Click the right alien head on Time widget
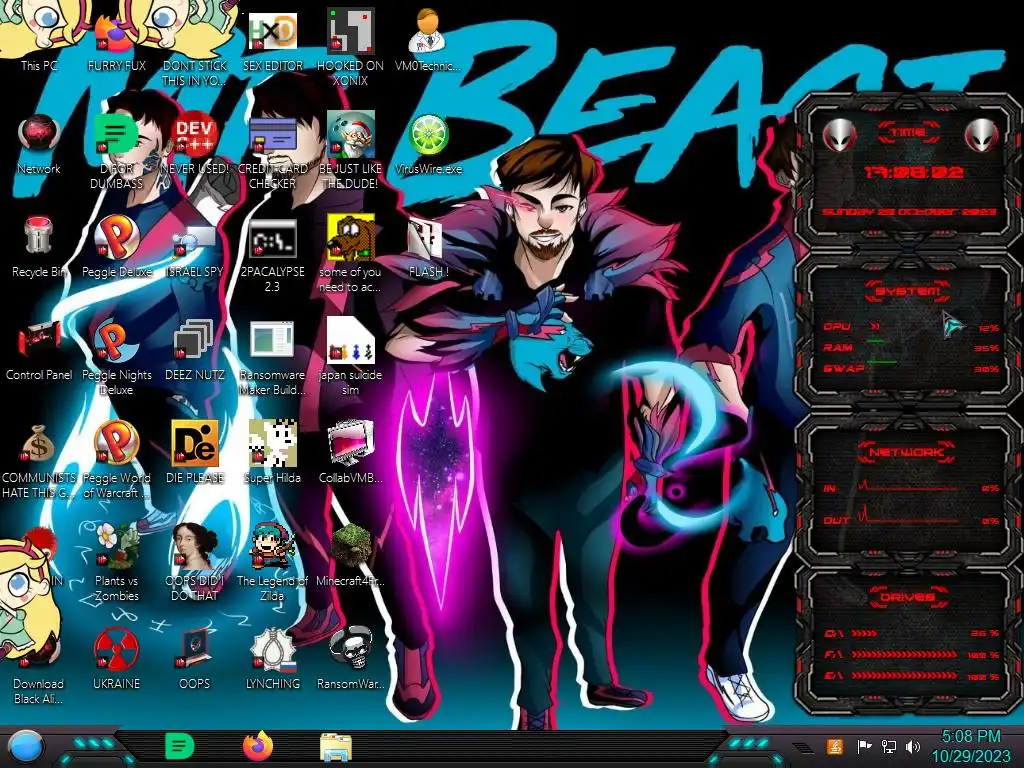The width and height of the screenshot is (1024, 768). (982, 135)
